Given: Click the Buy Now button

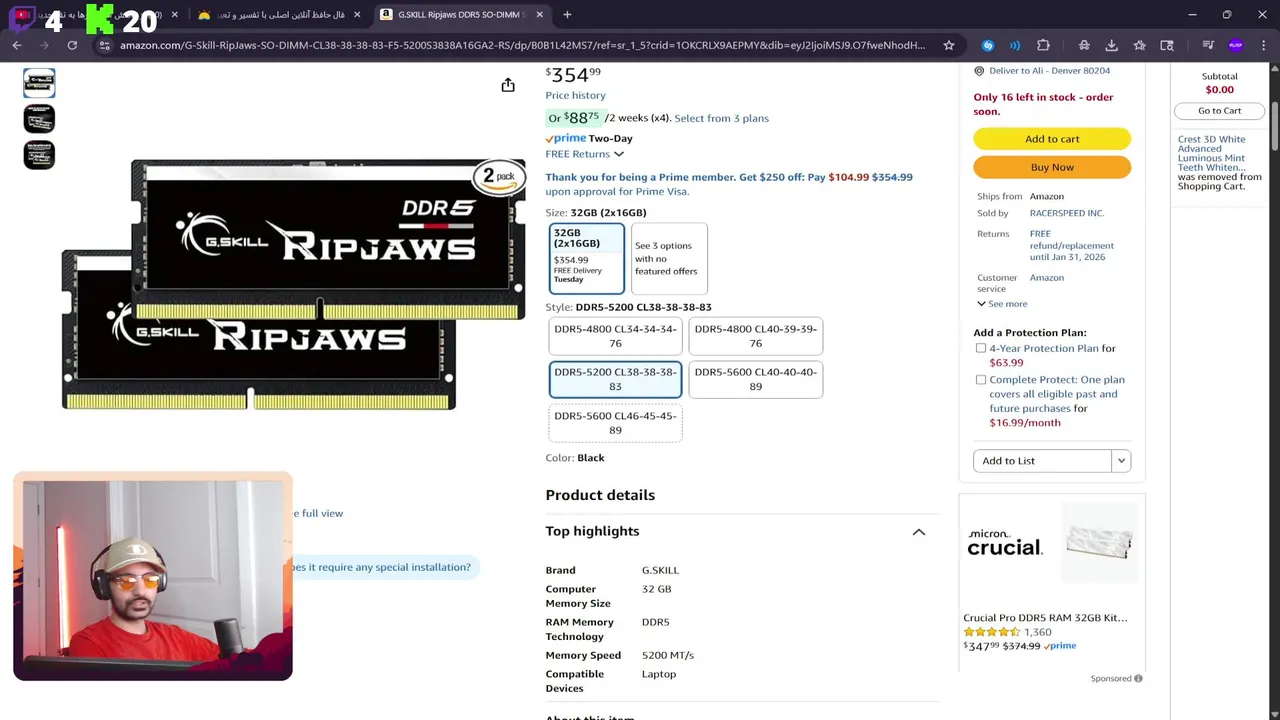Looking at the screenshot, I should coord(1052,167).
